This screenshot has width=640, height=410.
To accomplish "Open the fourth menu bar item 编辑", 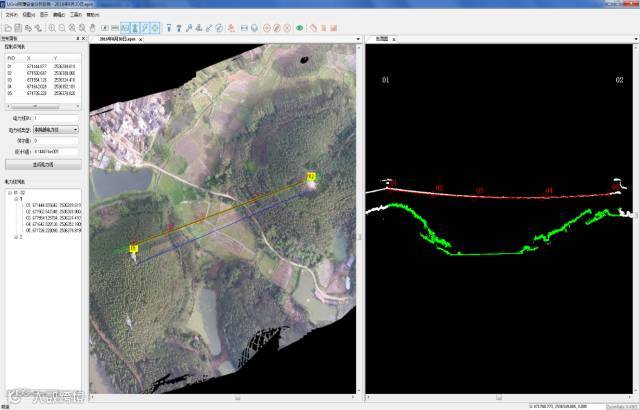I will coord(59,15).
